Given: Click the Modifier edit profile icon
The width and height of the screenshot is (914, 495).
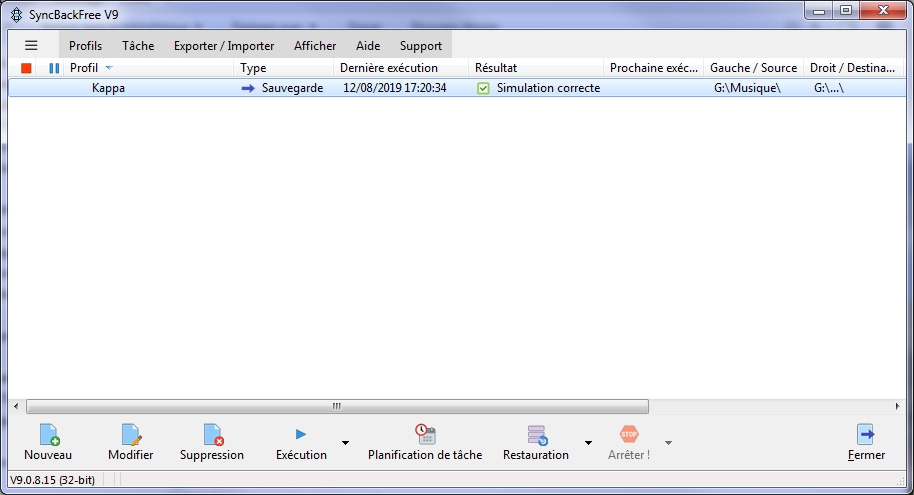Looking at the screenshot, I should click(x=131, y=434).
